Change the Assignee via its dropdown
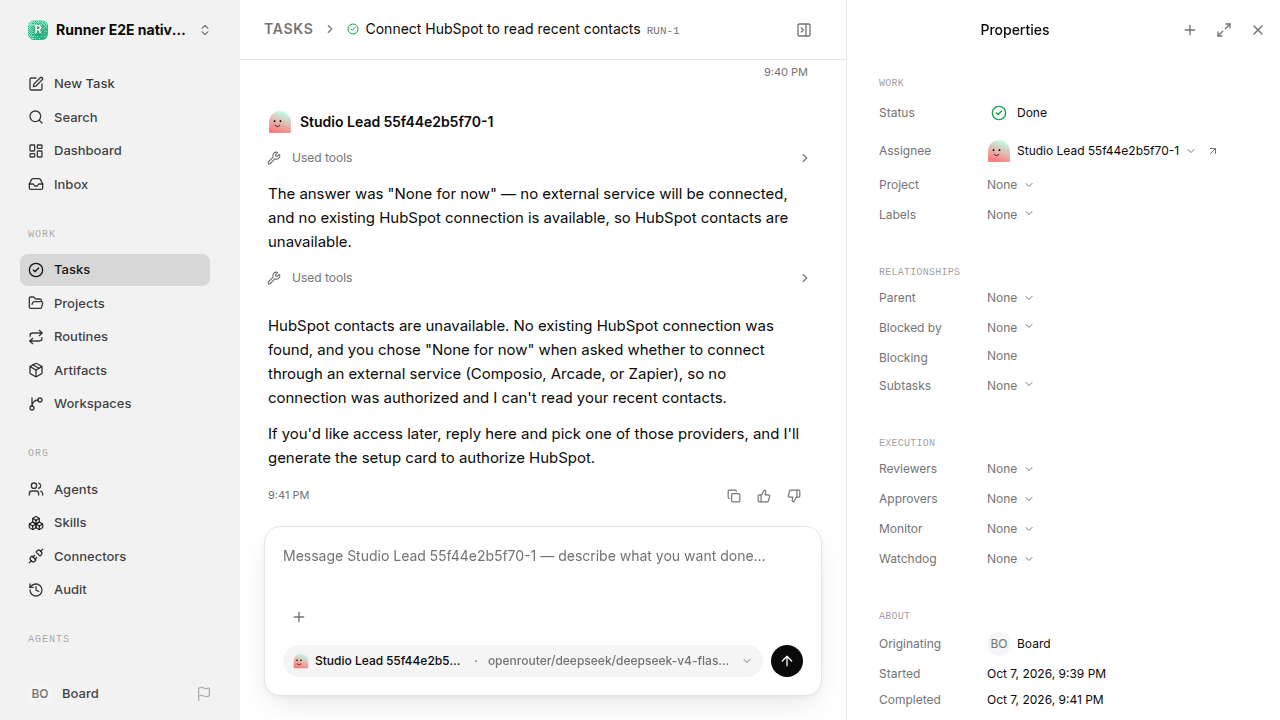Viewport: 1280px width, 720px height. [x=1092, y=151]
